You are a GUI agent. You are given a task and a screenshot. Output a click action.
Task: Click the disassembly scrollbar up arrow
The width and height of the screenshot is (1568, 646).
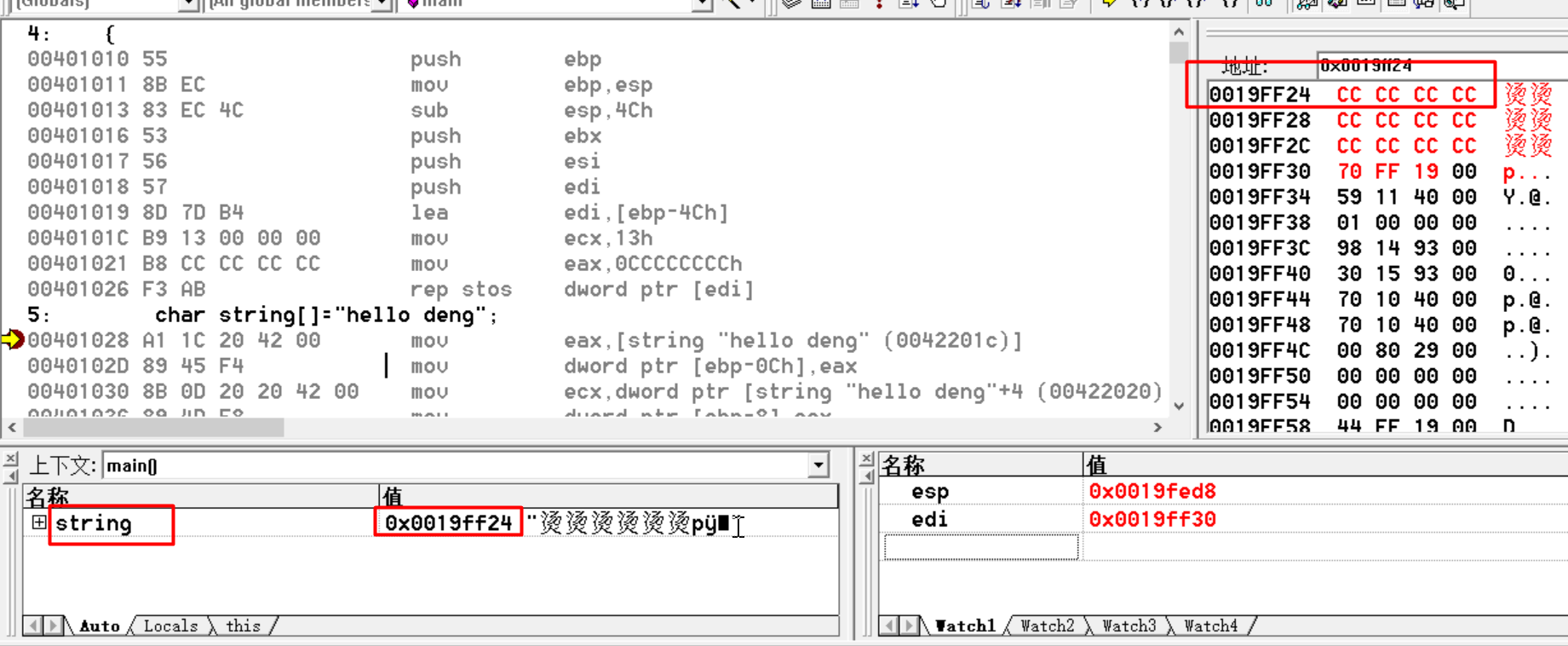[1179, 32]
